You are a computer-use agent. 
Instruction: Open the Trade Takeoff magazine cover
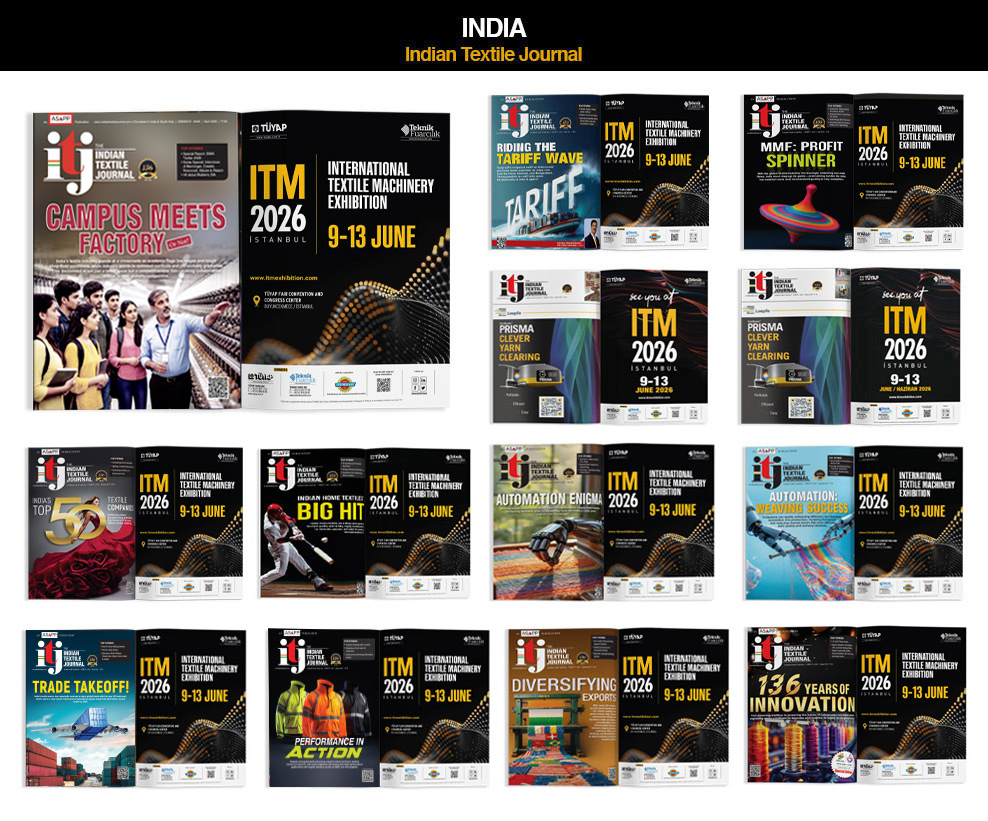pyautogui.click(x=80, y=706)
